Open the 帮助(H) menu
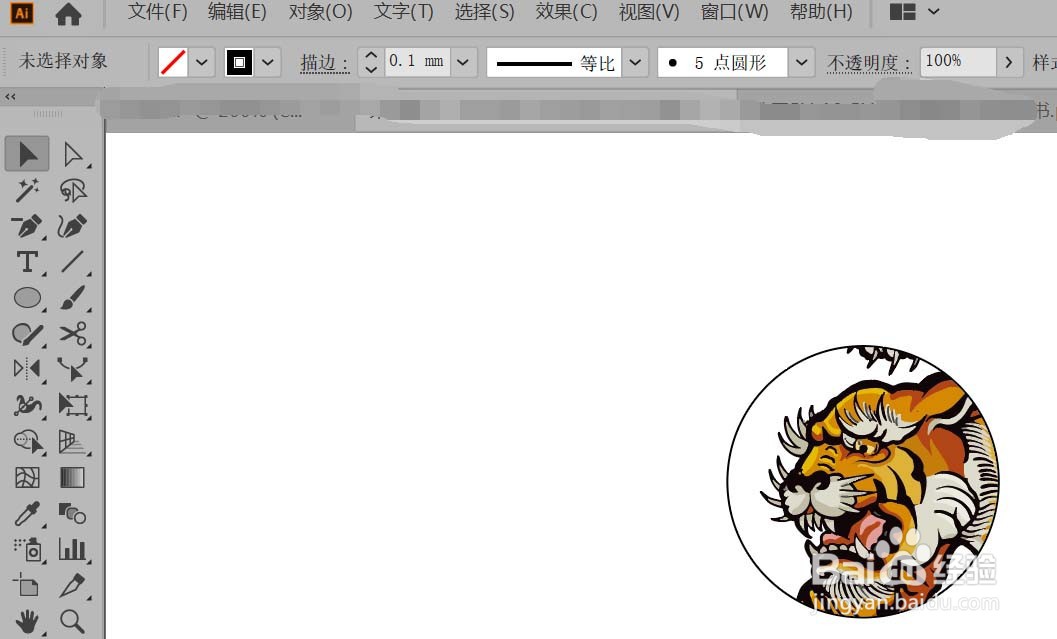The image size is (1057, 639). click(821, 12)
